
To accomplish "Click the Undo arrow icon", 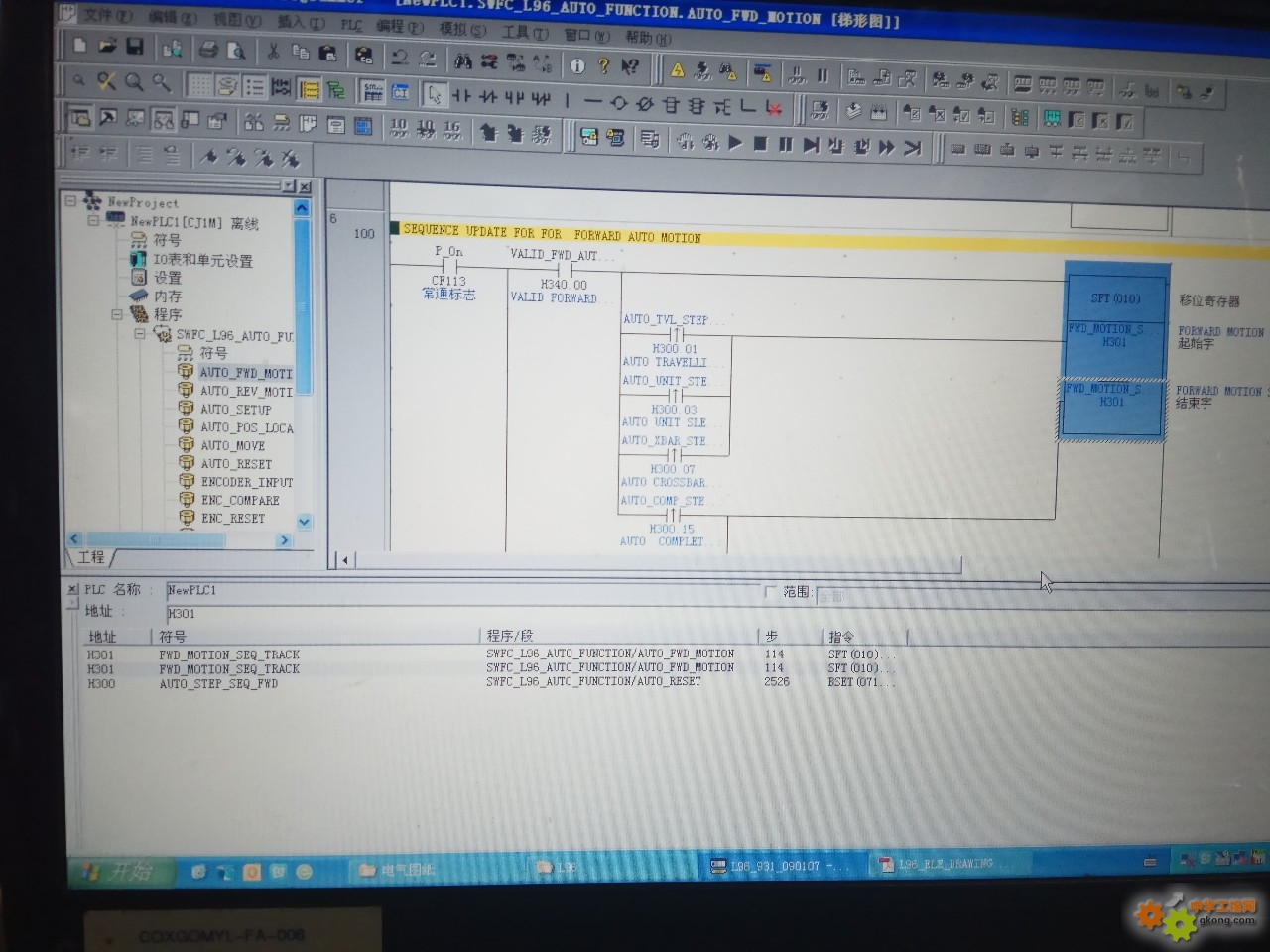I will (x=399, y=57).
